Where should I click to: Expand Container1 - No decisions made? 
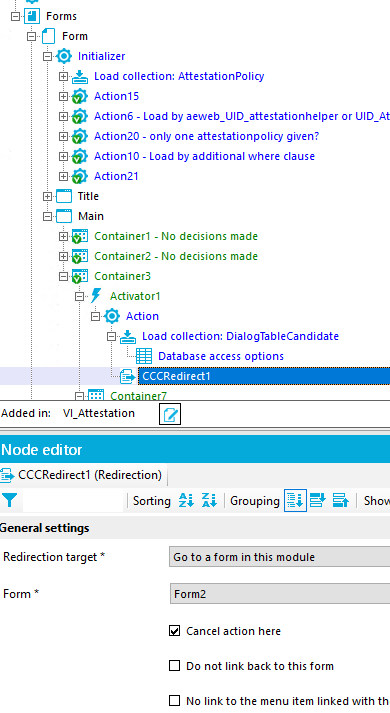pyautogui.click(x=63, y=236)
